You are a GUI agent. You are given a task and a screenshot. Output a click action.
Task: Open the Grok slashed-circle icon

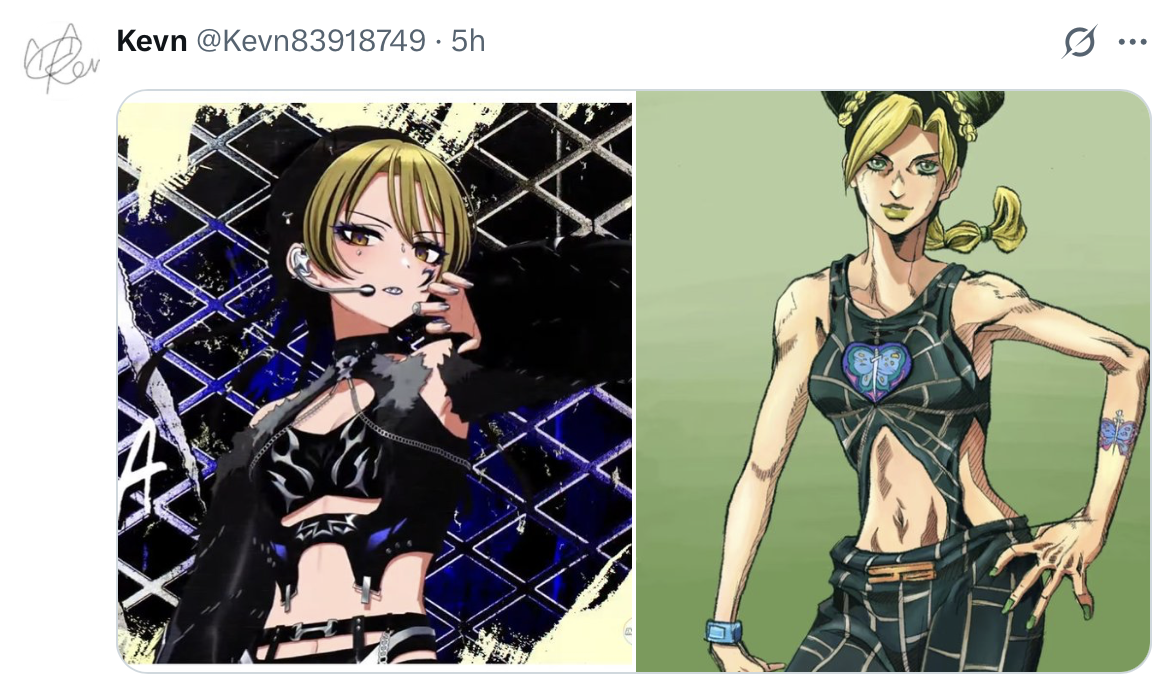pos(1079,41)
